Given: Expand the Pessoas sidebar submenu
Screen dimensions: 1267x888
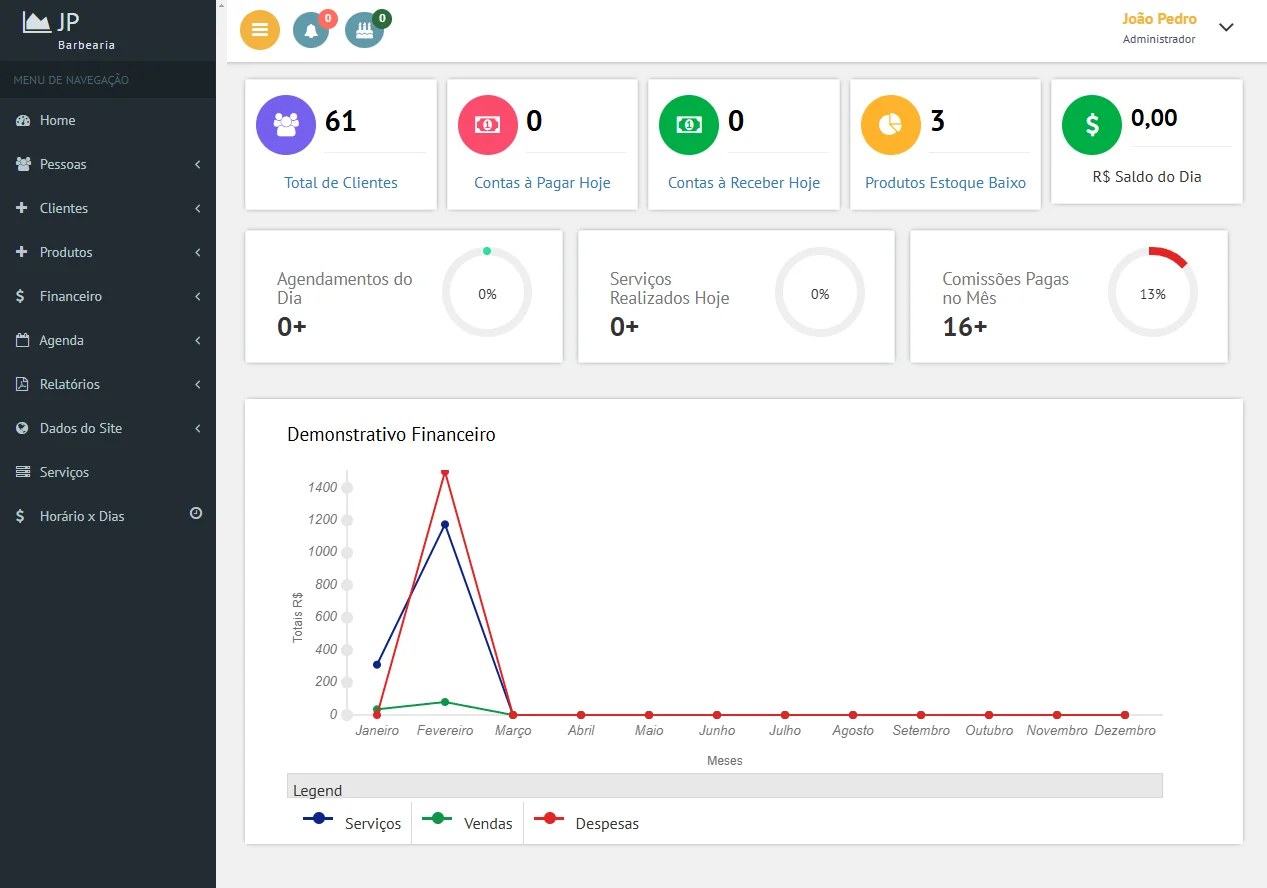Looking at the screenshot, I should pos(107,164).
